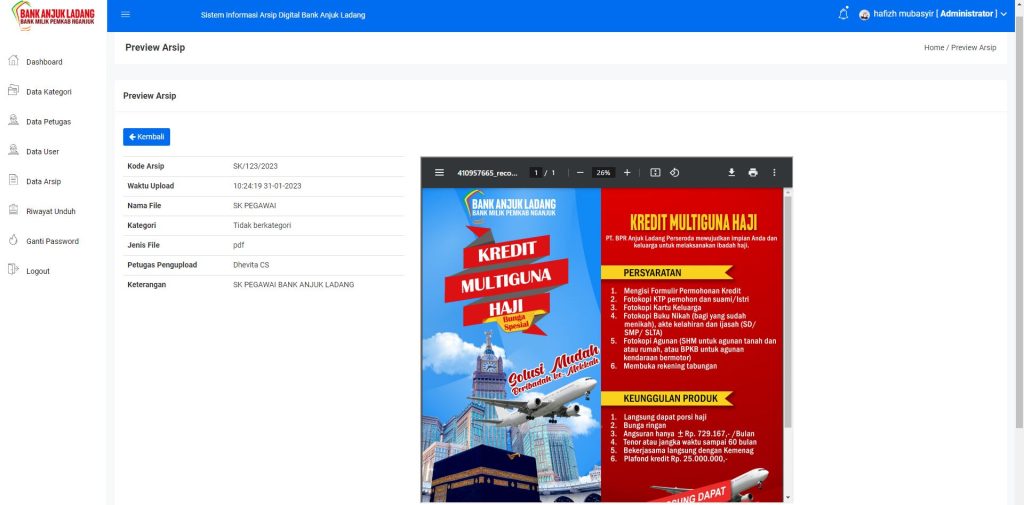The height and width of the screenshot is (505, 1024).
Task: Open Dashboard in the sidebar
Action: coord(44,62)
